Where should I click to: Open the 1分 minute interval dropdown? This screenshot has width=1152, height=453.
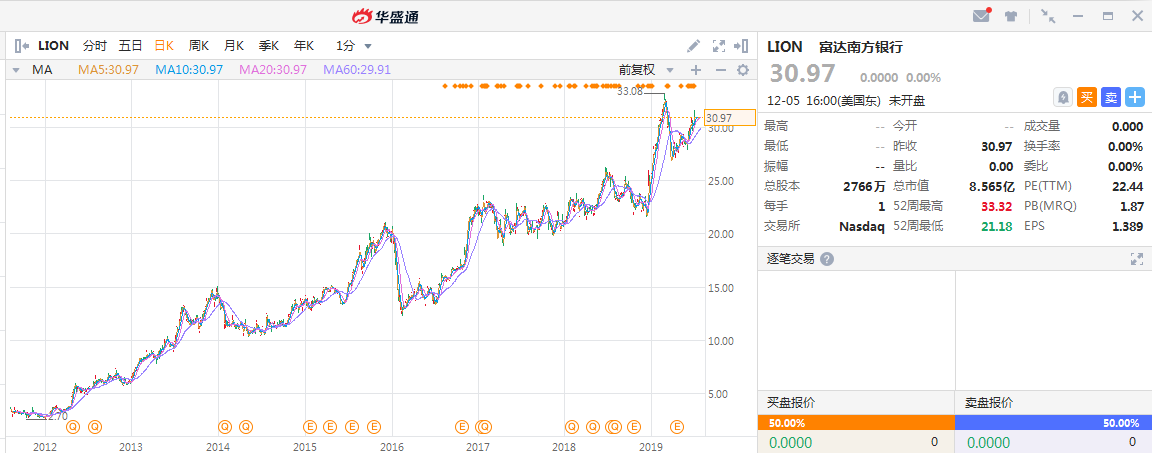click(354, 46)
